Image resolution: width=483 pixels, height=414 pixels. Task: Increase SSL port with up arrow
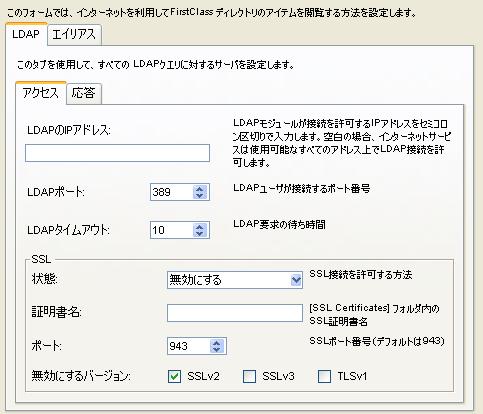[x=217, y=343]
